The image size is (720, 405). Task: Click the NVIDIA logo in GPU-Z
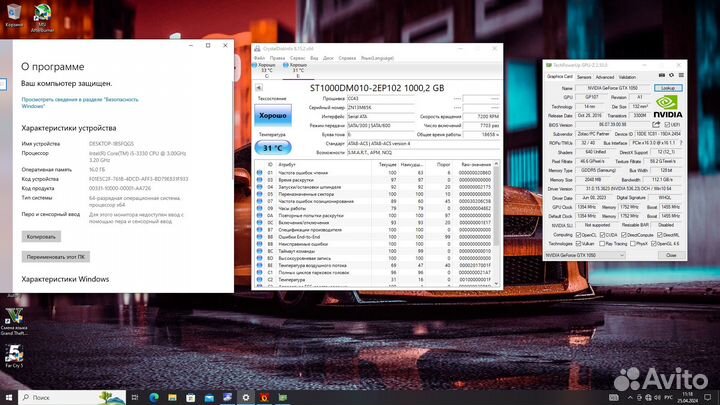click(667, 107)
